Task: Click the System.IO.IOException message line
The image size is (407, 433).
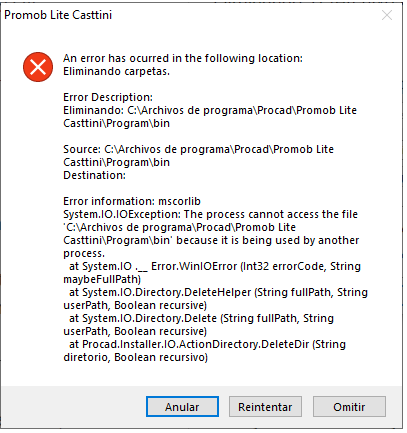Action: [210, 214]
